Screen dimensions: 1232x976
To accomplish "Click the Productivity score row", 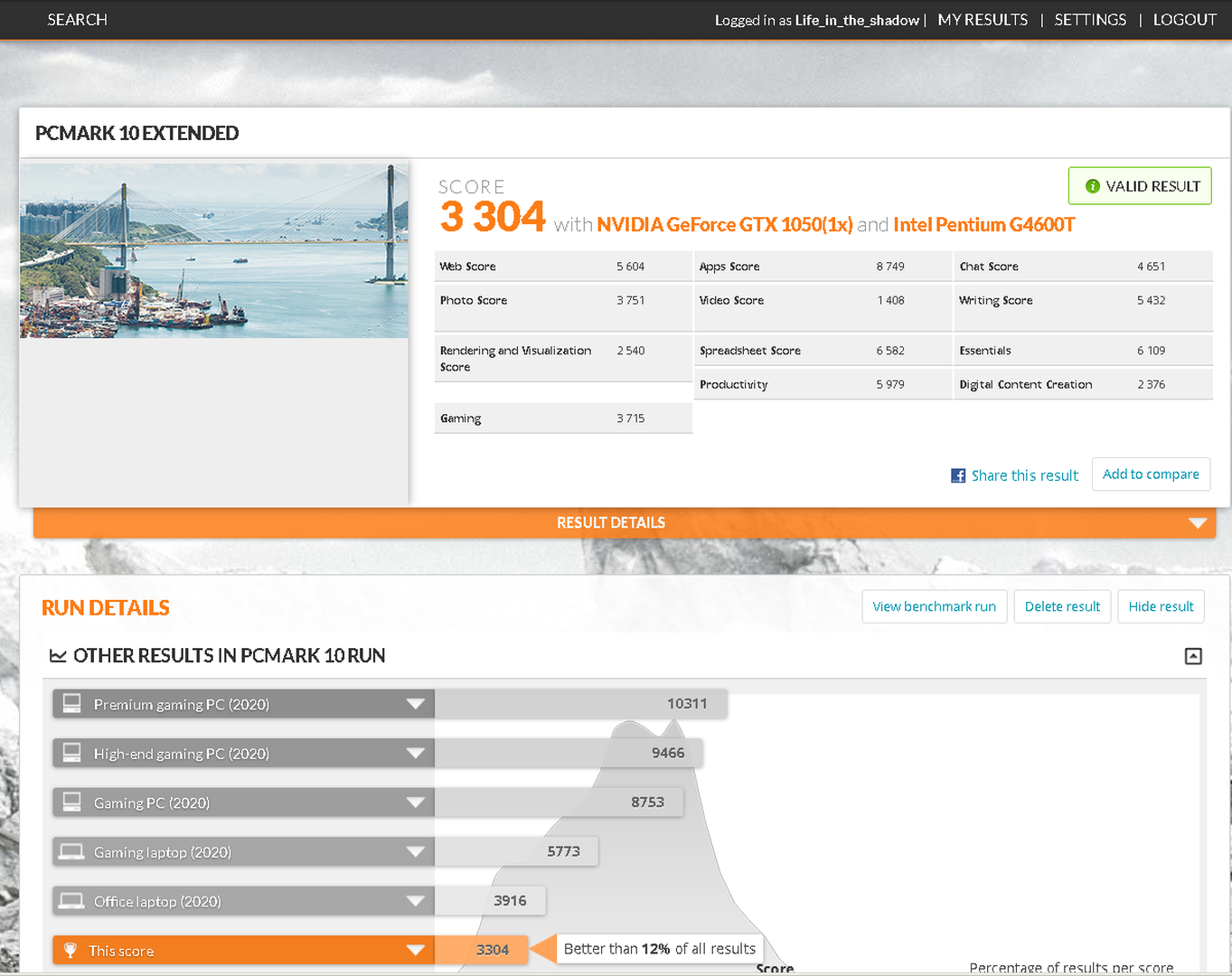I will (823, 384).
